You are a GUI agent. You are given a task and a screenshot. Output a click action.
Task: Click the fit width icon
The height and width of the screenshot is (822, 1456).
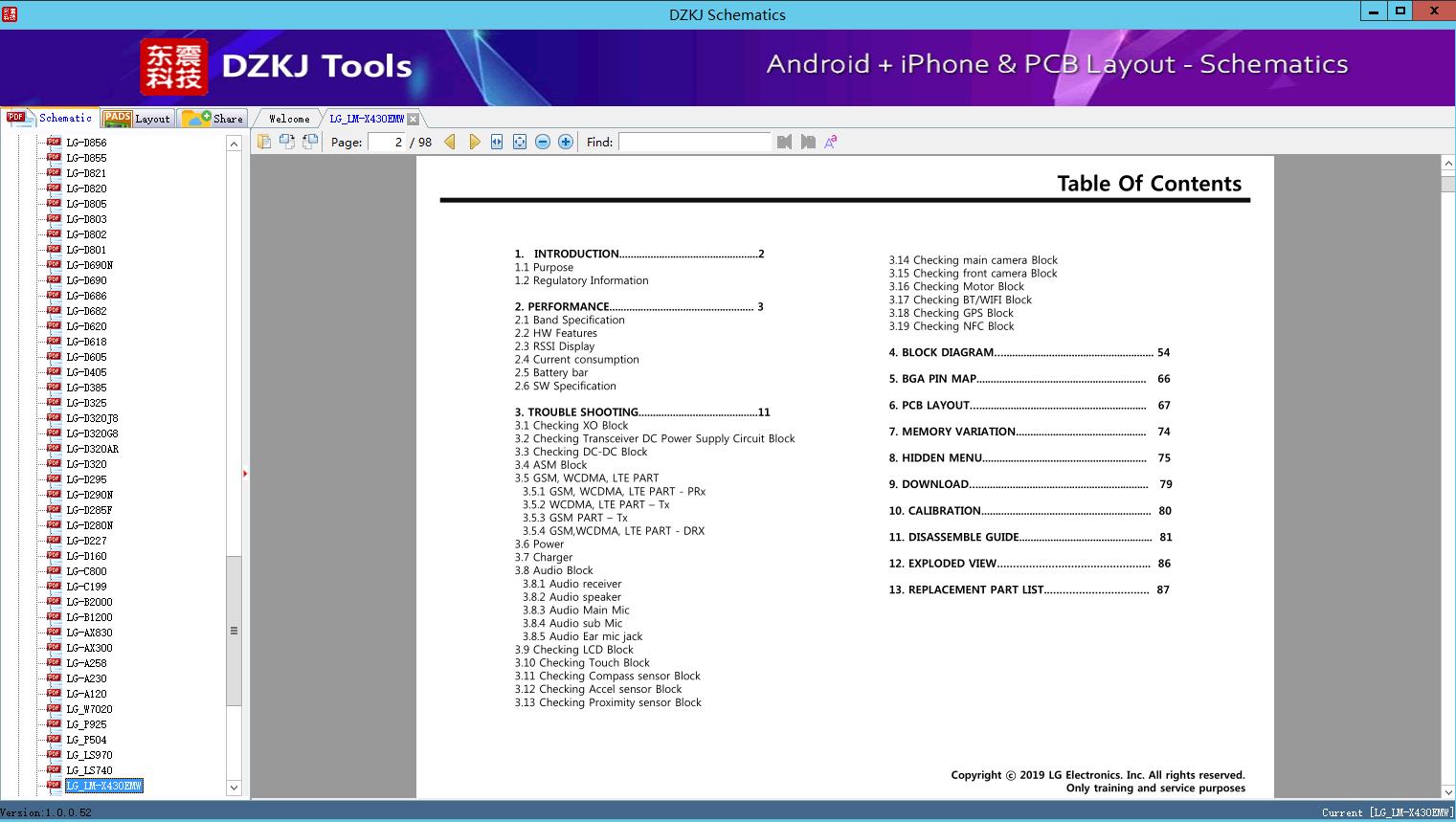(x=497, y=142)
